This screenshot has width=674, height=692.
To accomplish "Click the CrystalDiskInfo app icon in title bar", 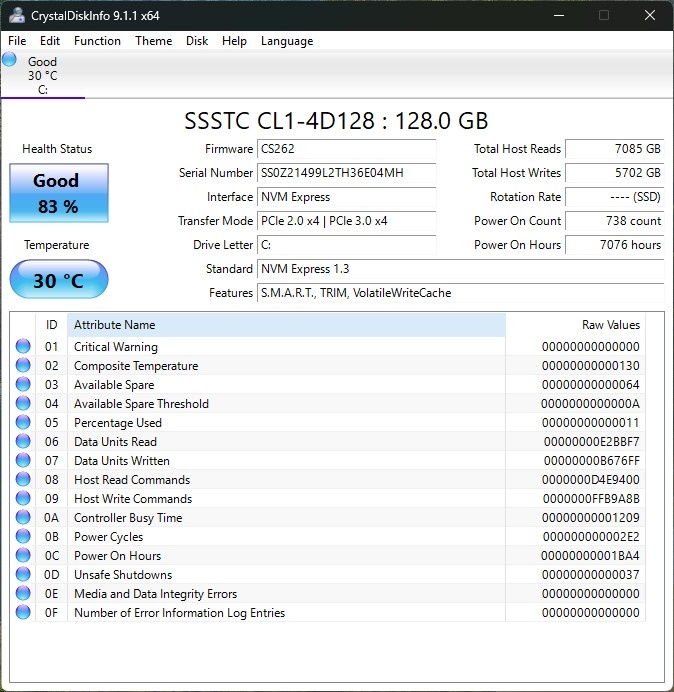I will (17, 16).
